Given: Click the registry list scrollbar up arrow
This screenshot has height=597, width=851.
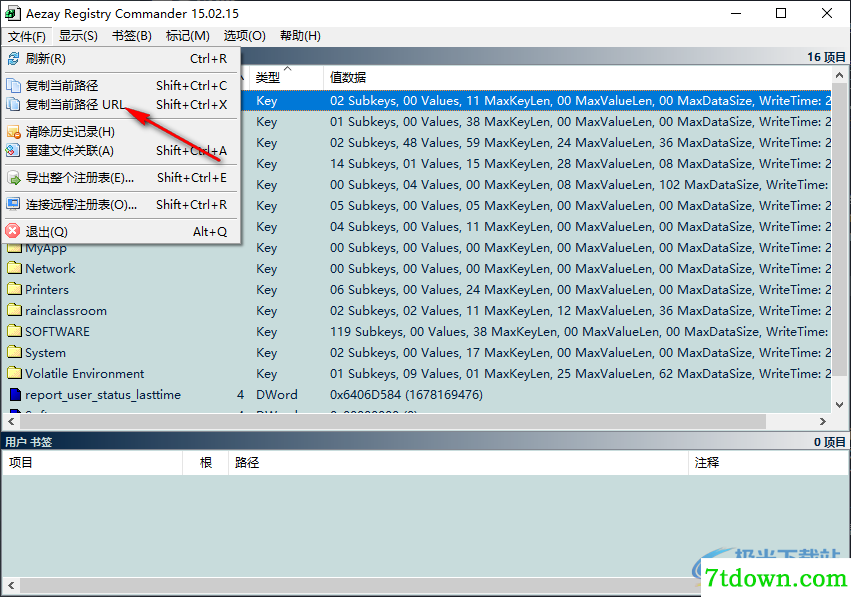Looking at the screenshot, I should pos(839,75).
